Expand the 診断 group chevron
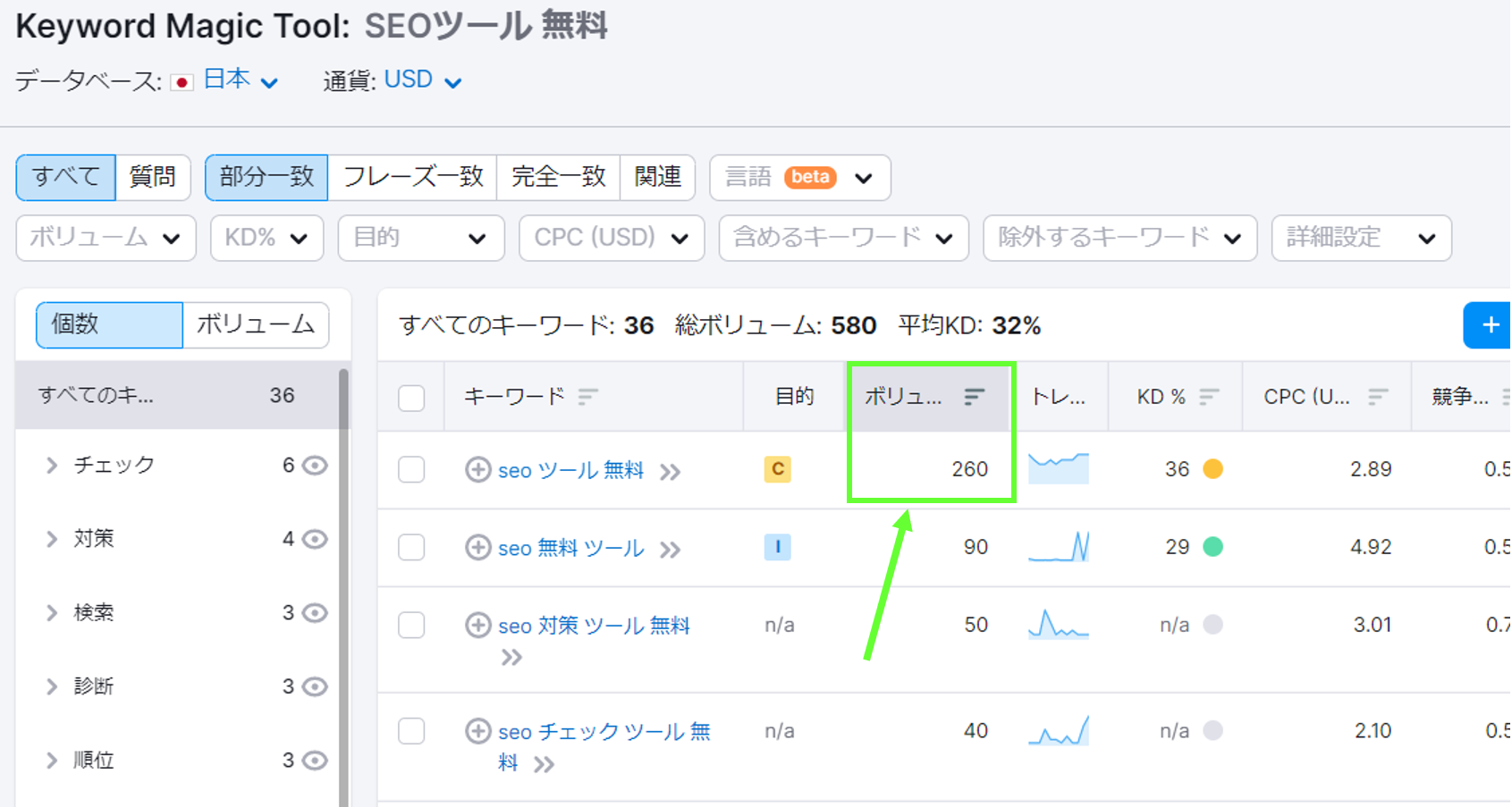Screen dimensions: 1512x807 coord(52,686)
